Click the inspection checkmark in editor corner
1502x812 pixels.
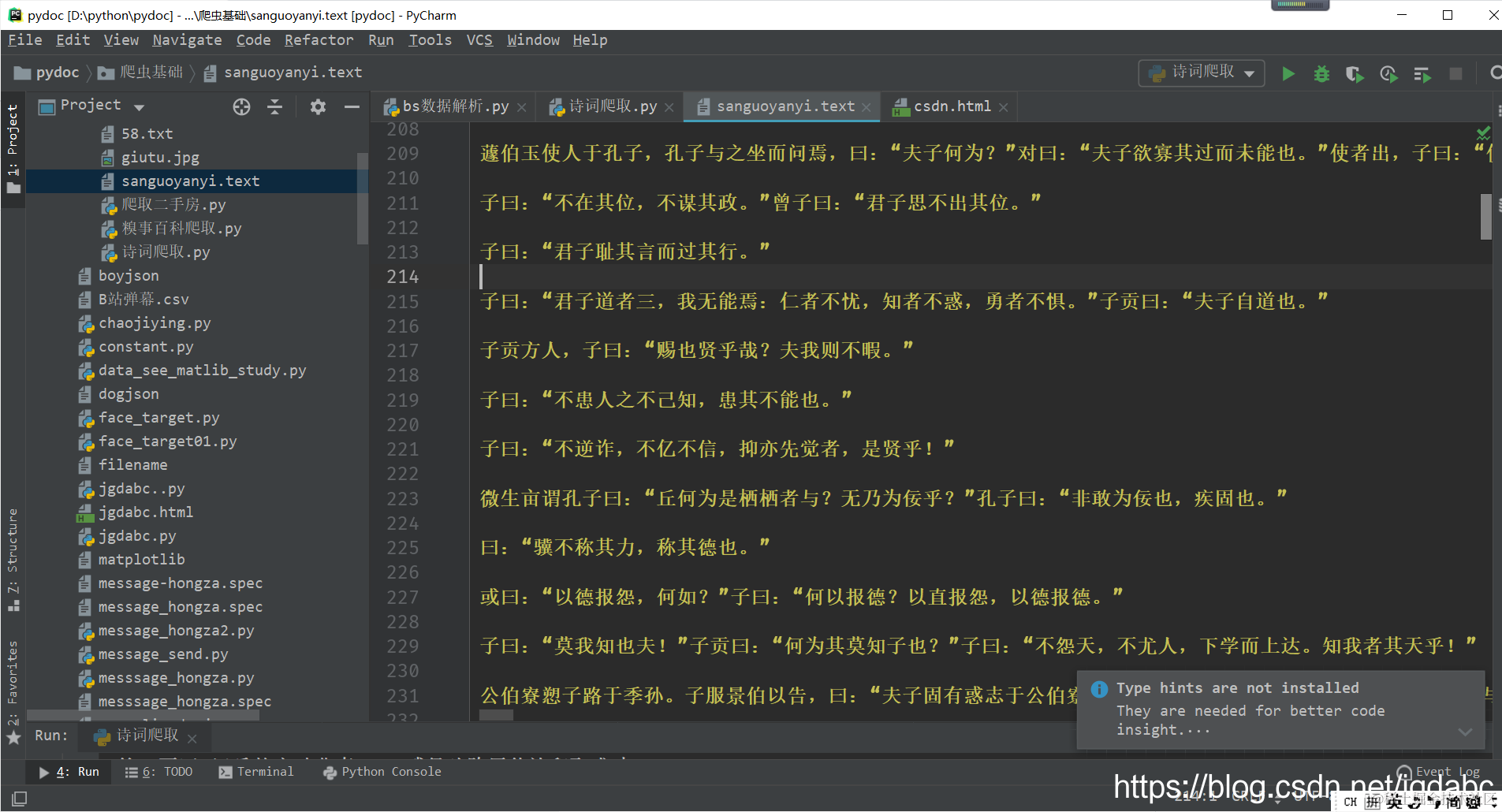pos(1483,132)
